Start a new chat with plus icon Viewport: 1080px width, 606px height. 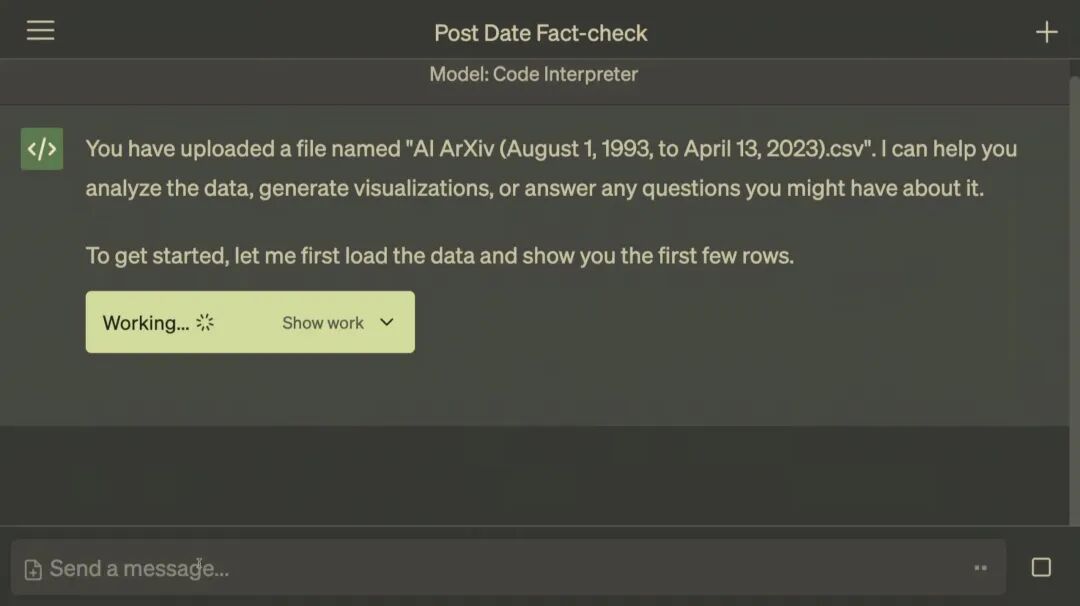[1046, 32]
